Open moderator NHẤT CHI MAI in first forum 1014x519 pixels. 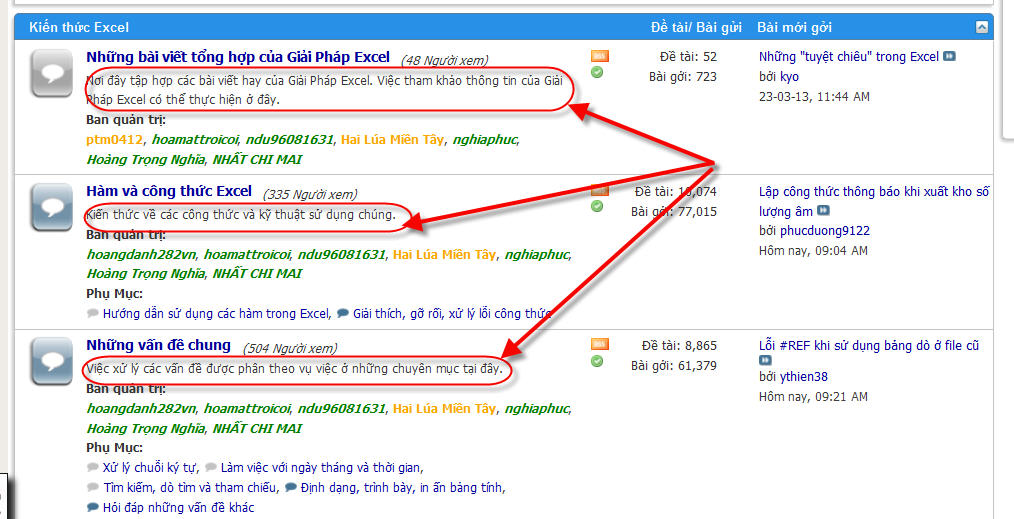tap(257, 160)
